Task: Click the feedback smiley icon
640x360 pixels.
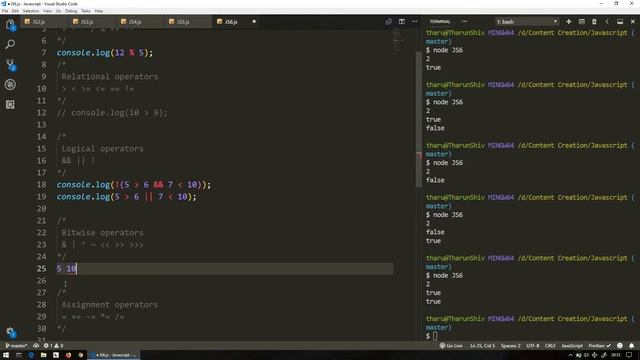Action: tap(620, 346)
